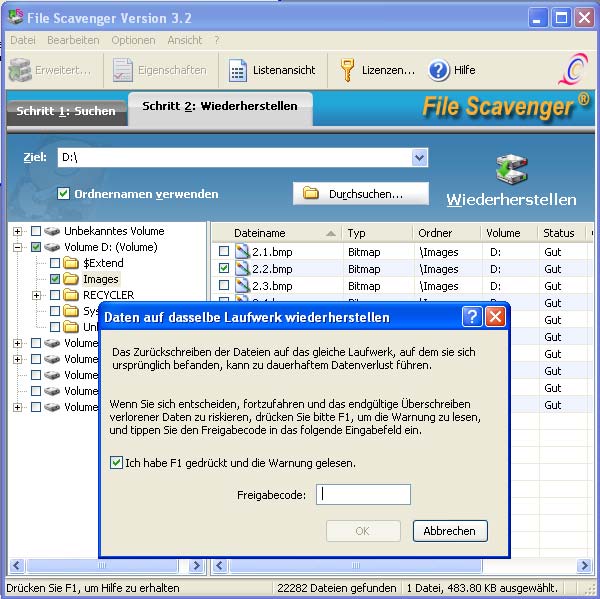Click the Volume D: drive icon

(52, 247)
